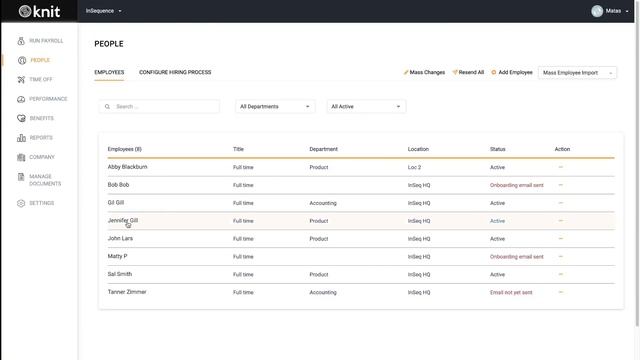Click the page vertical scrollbar
Viewport: 640px width, 360px height.
[x=637, y=163]
